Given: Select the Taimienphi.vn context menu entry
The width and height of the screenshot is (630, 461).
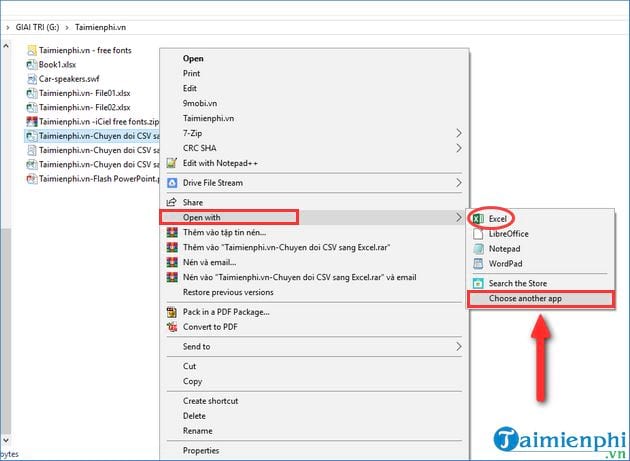Looking at the screenshot, I should (x=208, y=118).
